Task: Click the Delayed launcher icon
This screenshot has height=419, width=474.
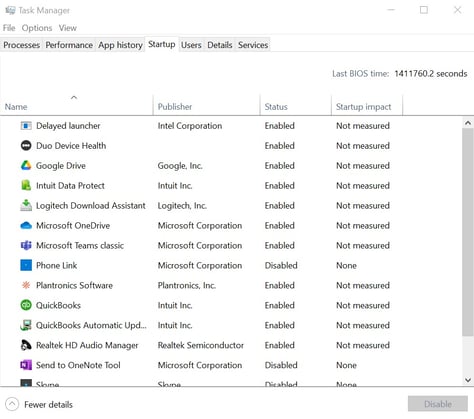Action: pos(26,126)
